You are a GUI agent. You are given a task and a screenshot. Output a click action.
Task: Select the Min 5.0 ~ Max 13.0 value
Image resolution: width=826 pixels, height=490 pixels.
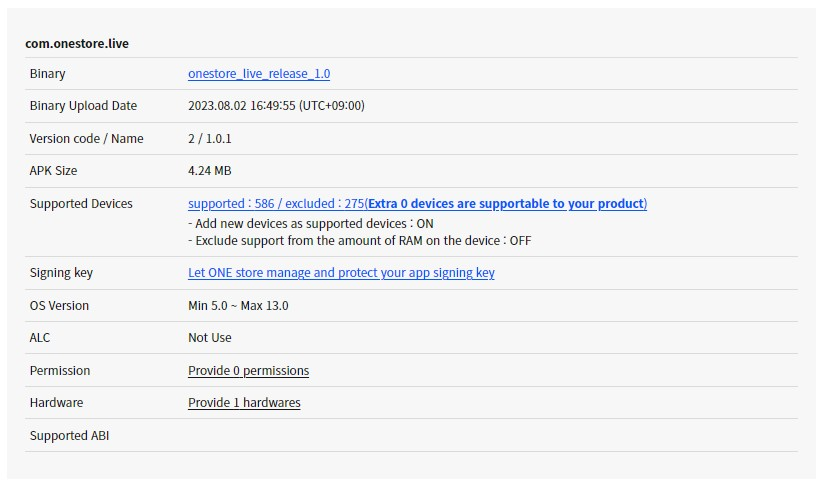tap(238, 306)
